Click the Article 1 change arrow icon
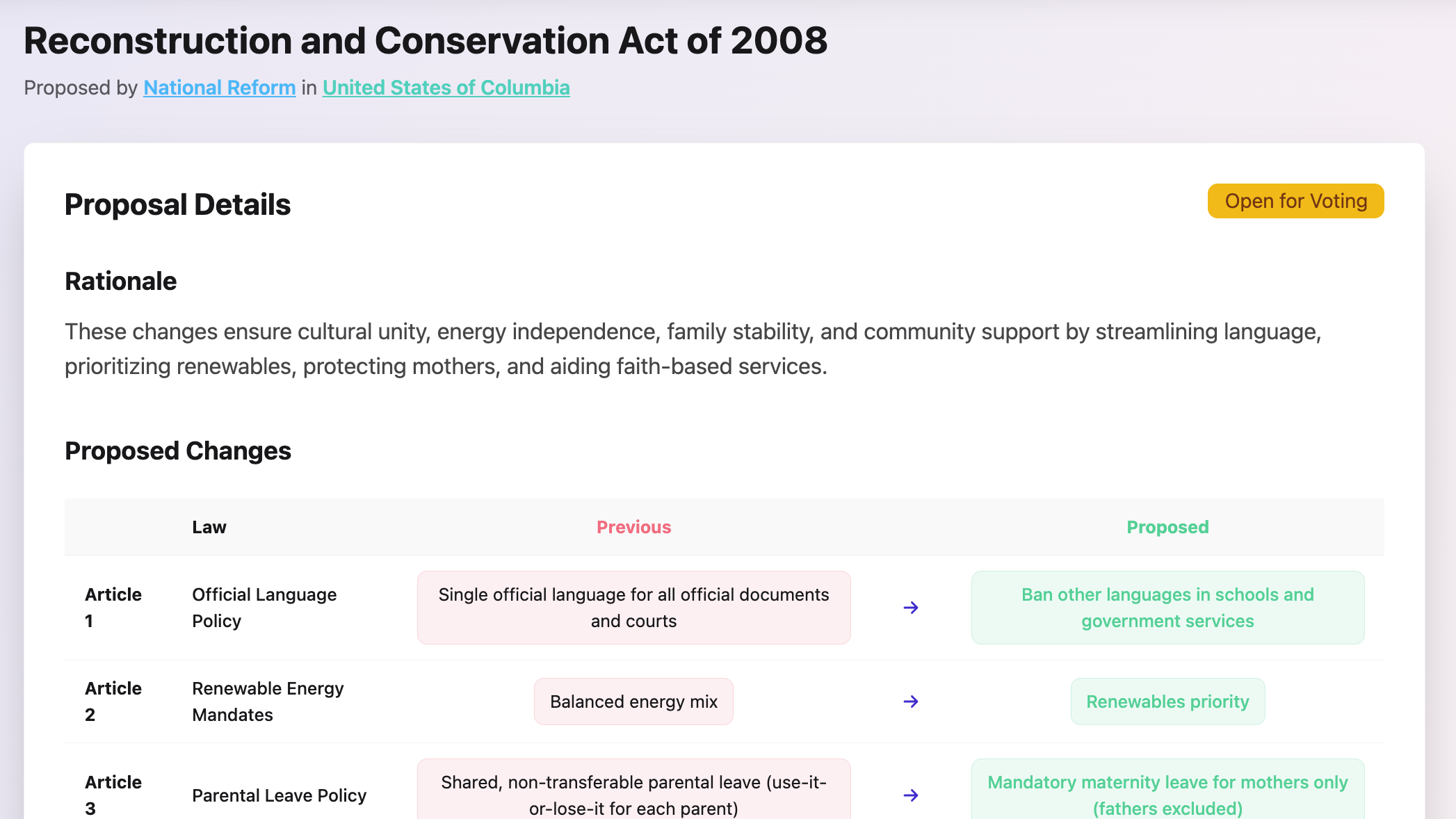1456x819 pixels. (911, 607)
